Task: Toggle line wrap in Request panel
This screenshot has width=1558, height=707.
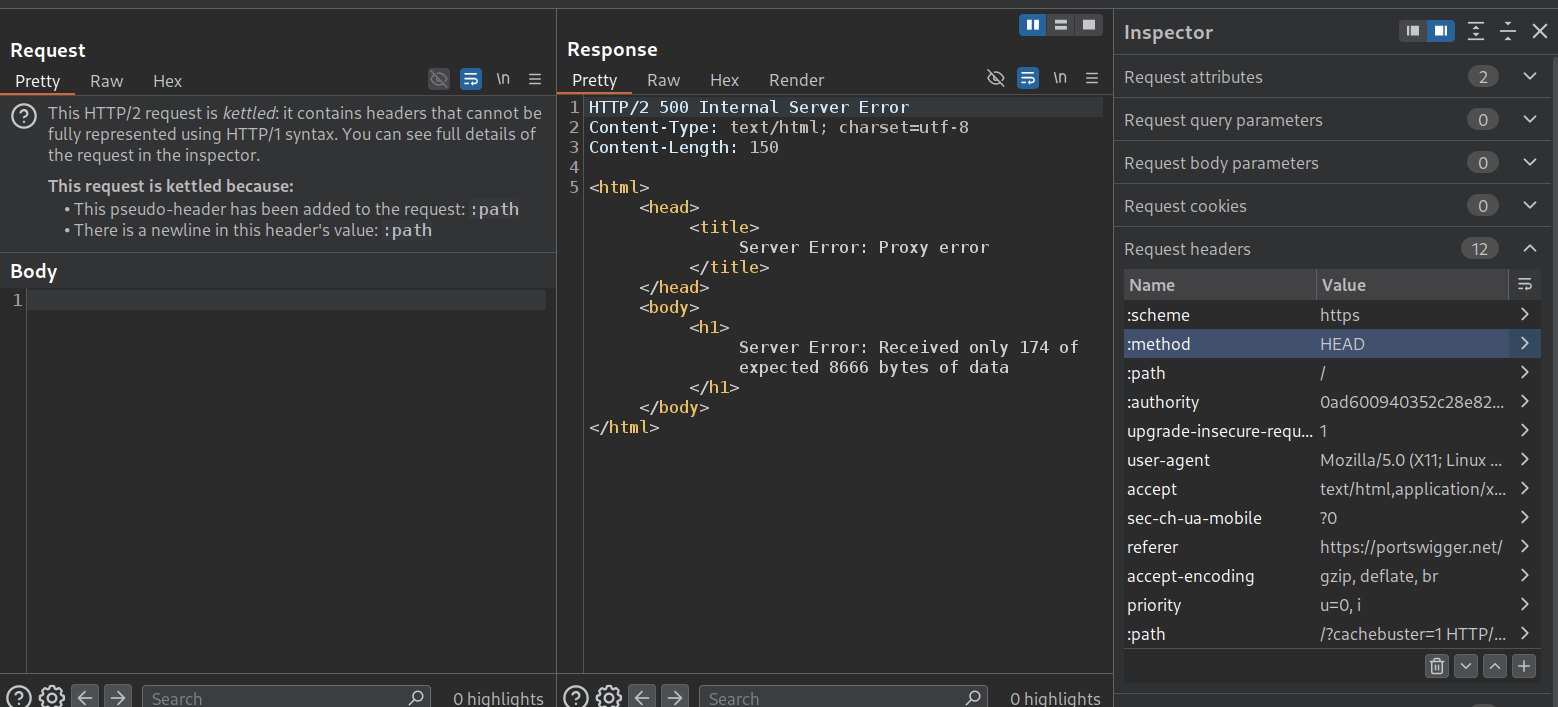Action: (471, 79)
